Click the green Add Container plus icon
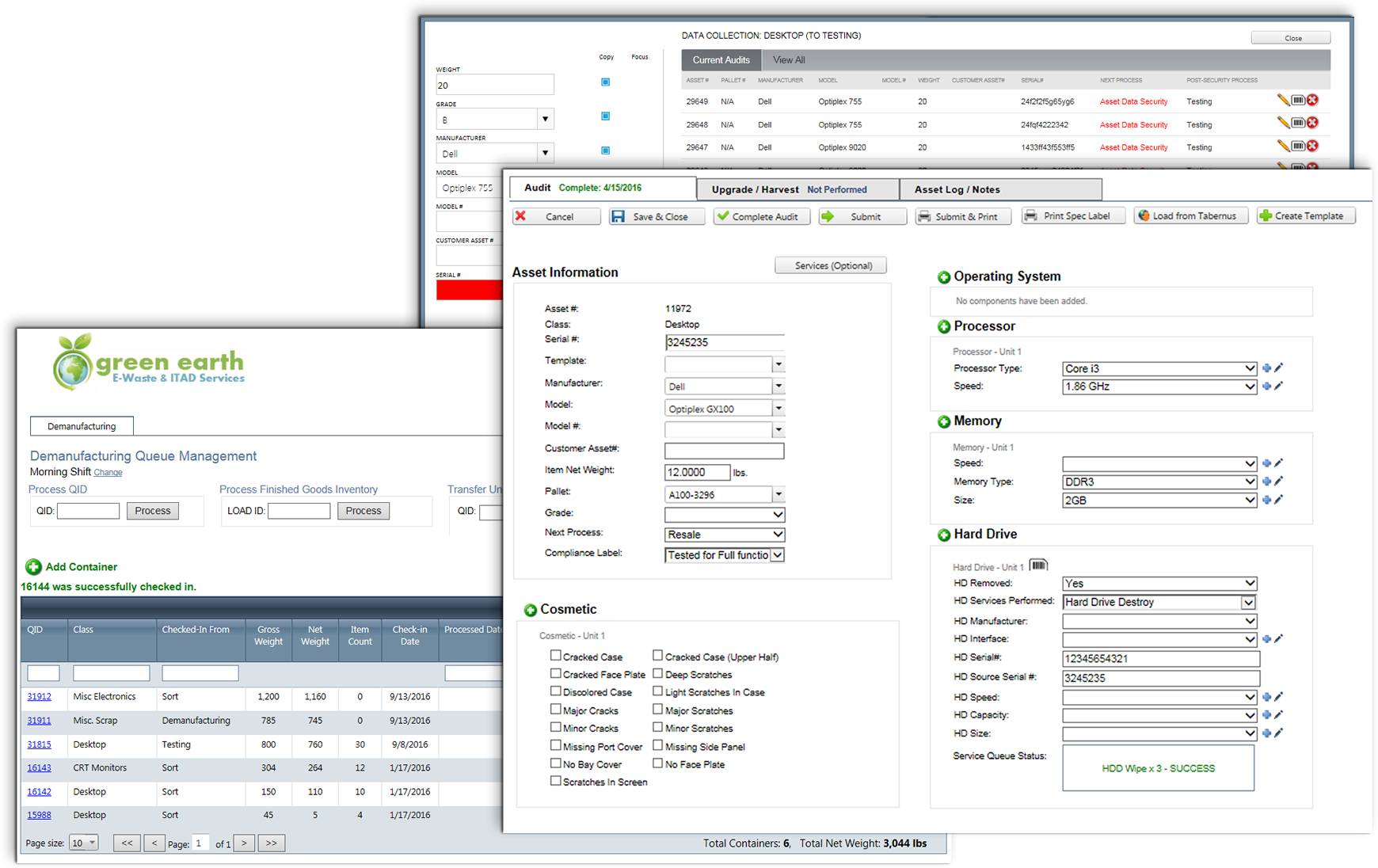1378x868 pixels. tap(33, 567)
